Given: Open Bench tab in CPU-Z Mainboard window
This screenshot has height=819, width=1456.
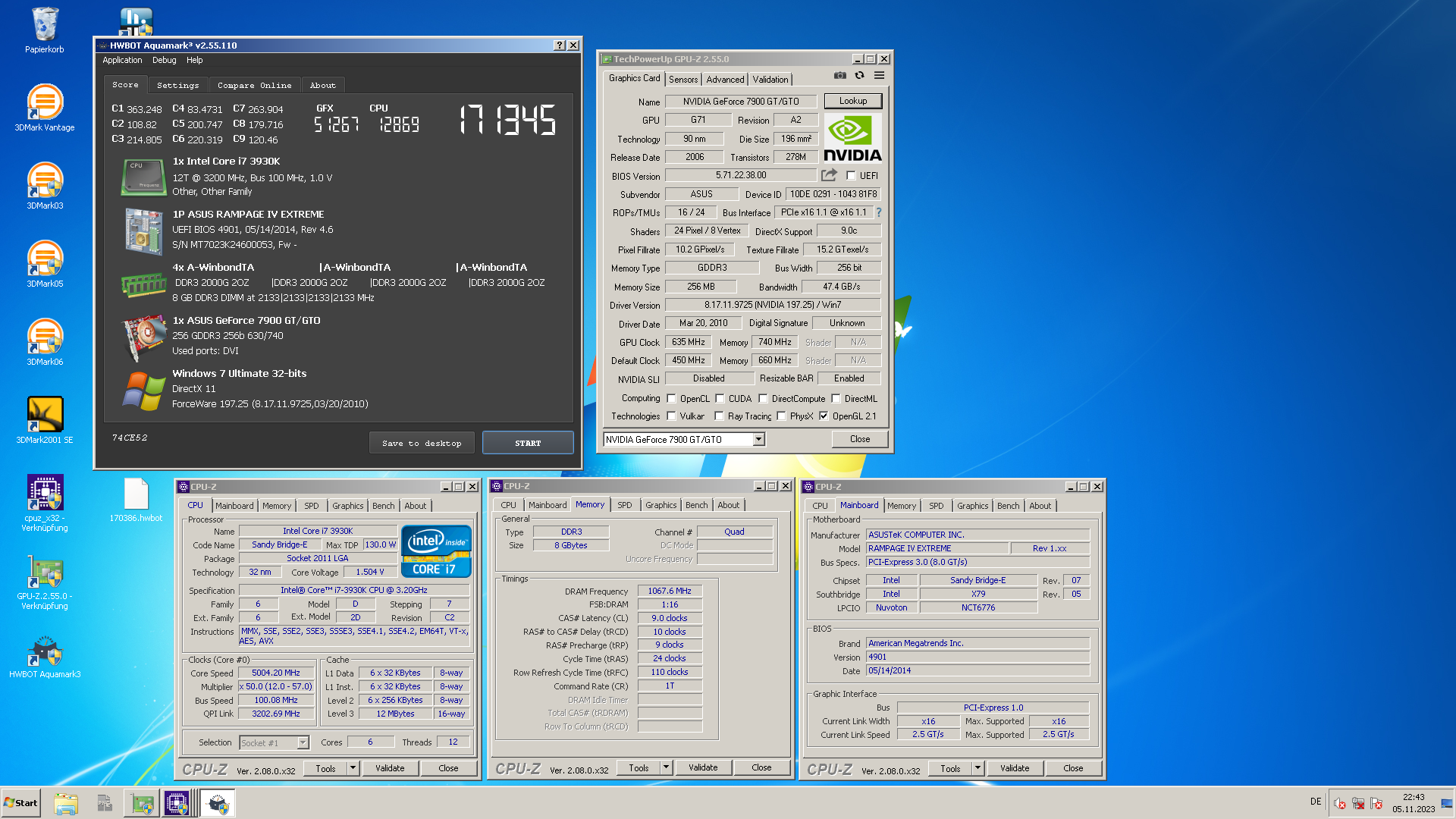Looking at the screenshot, I should 1009,506.
